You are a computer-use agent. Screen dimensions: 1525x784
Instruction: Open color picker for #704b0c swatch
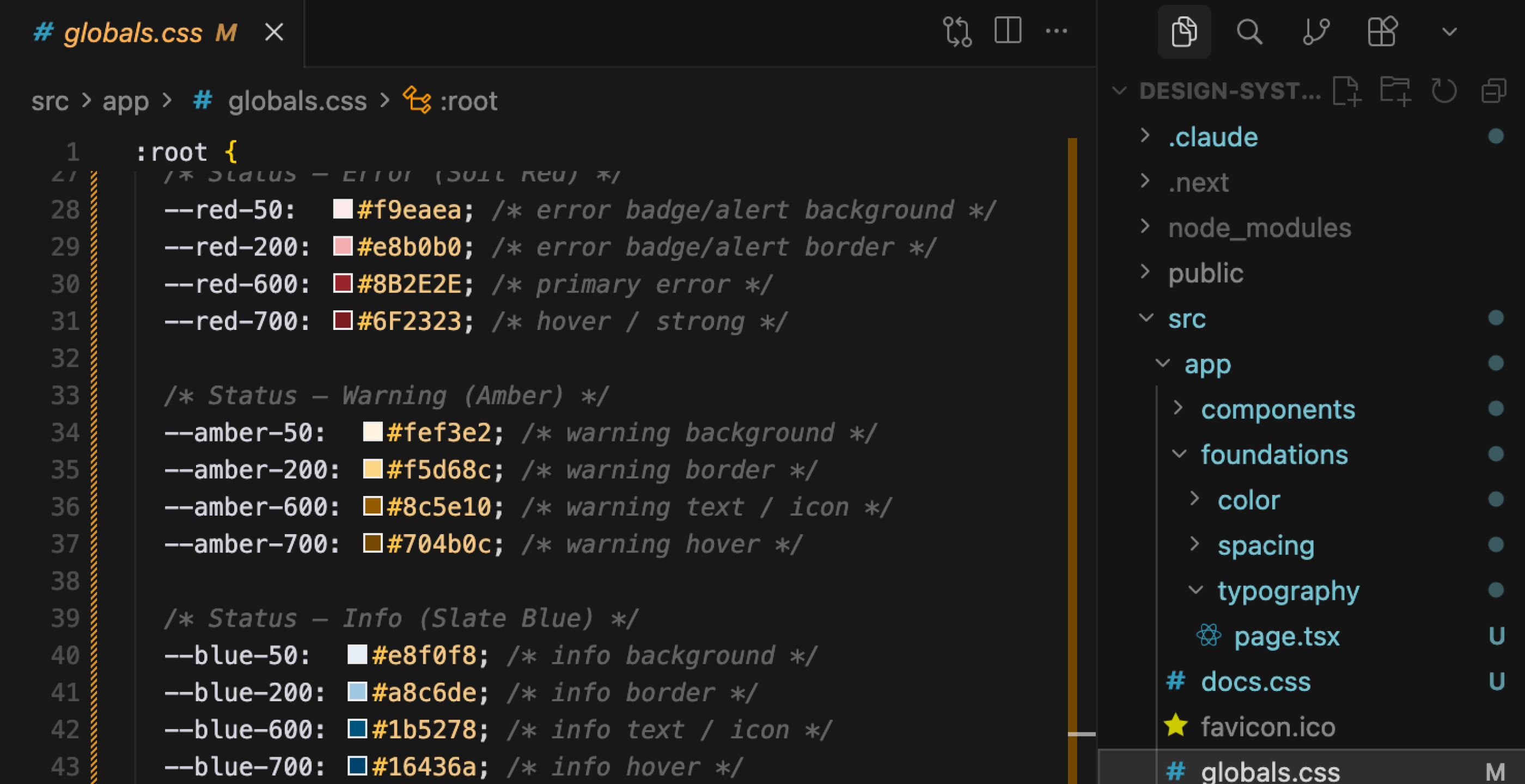coord(373,543)
